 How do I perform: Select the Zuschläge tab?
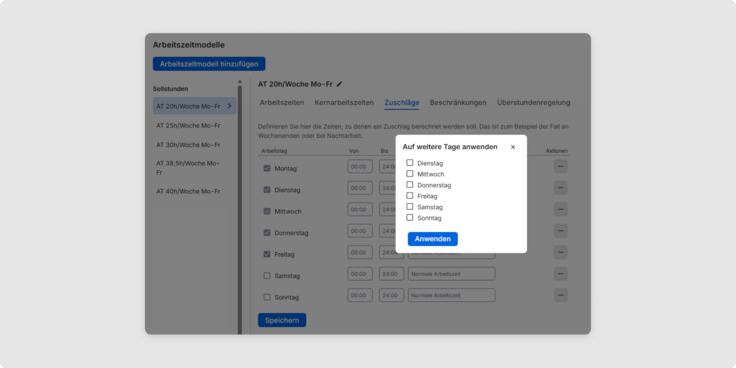pyautogui.click(x=402, y=102)
